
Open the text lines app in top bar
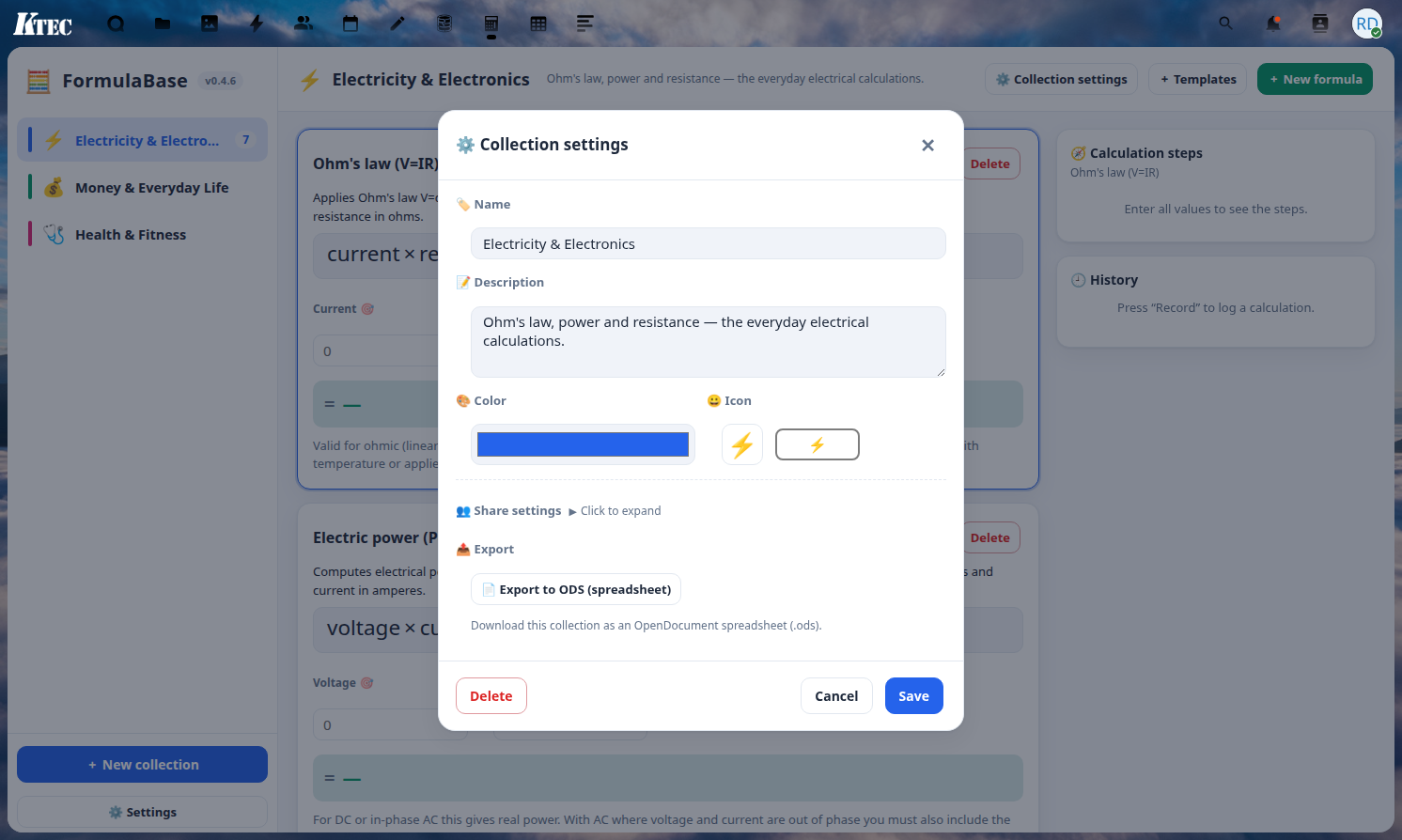(x=585, y=23)
